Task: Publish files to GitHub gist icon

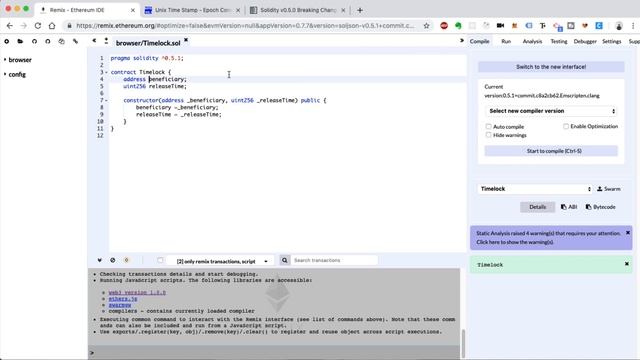Action: coord(34,41)
